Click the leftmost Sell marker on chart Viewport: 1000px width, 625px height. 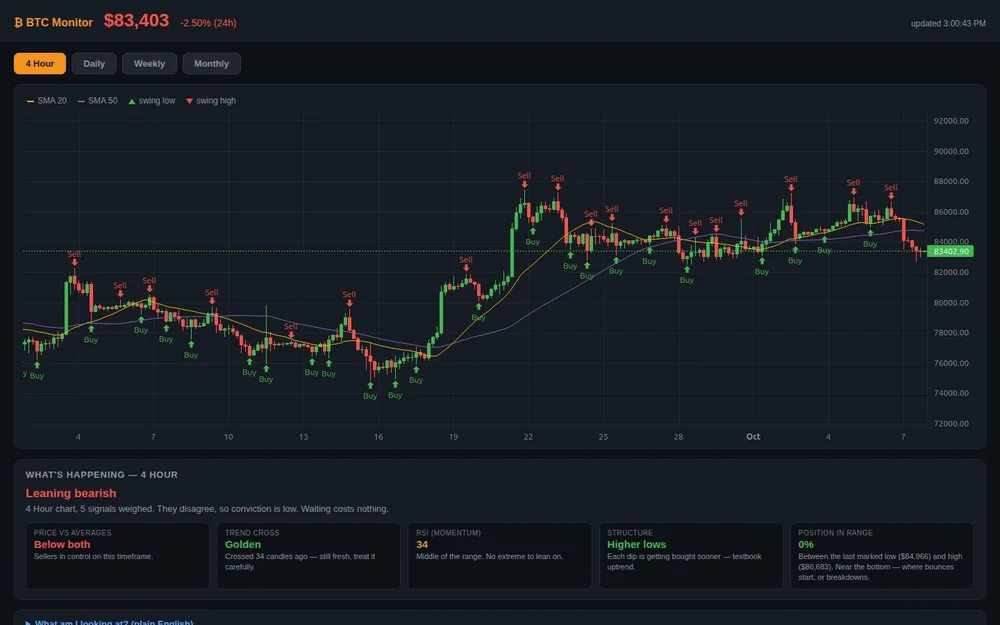pyautogui.click(x=74, y=258)
